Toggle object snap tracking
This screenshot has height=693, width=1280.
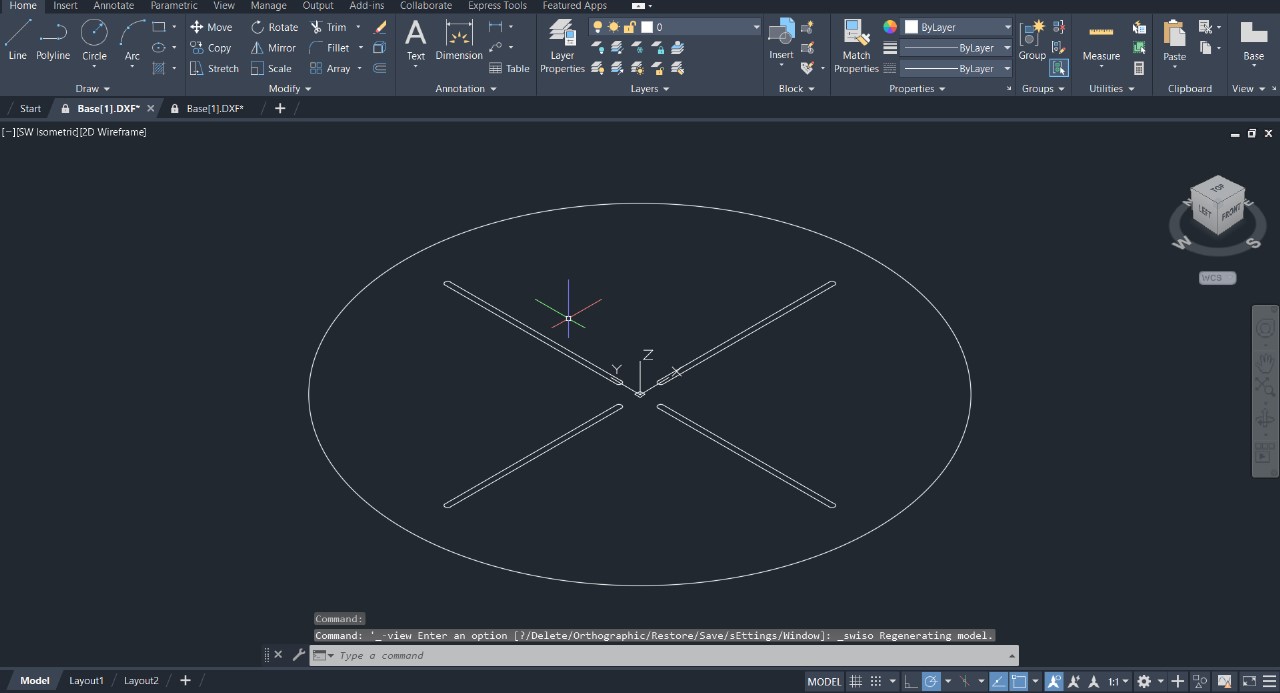click(x=998, y=681)
